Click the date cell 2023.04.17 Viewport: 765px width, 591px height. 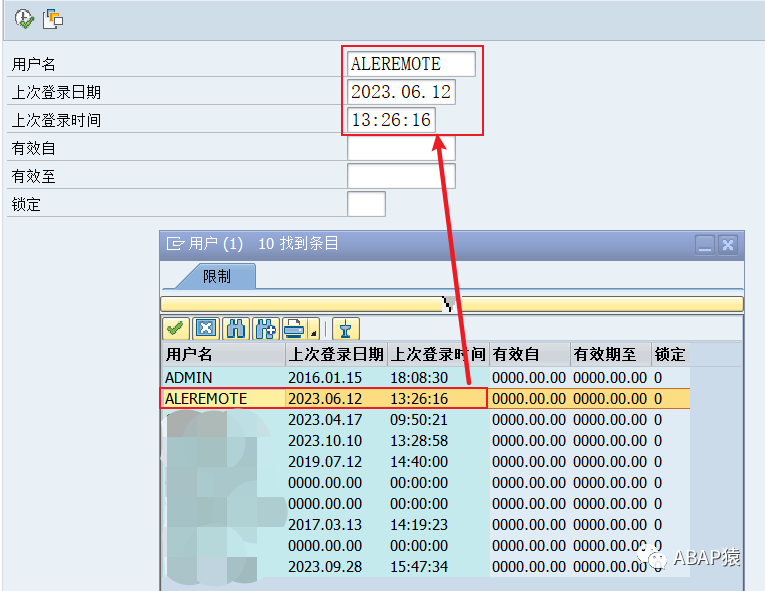325,420
